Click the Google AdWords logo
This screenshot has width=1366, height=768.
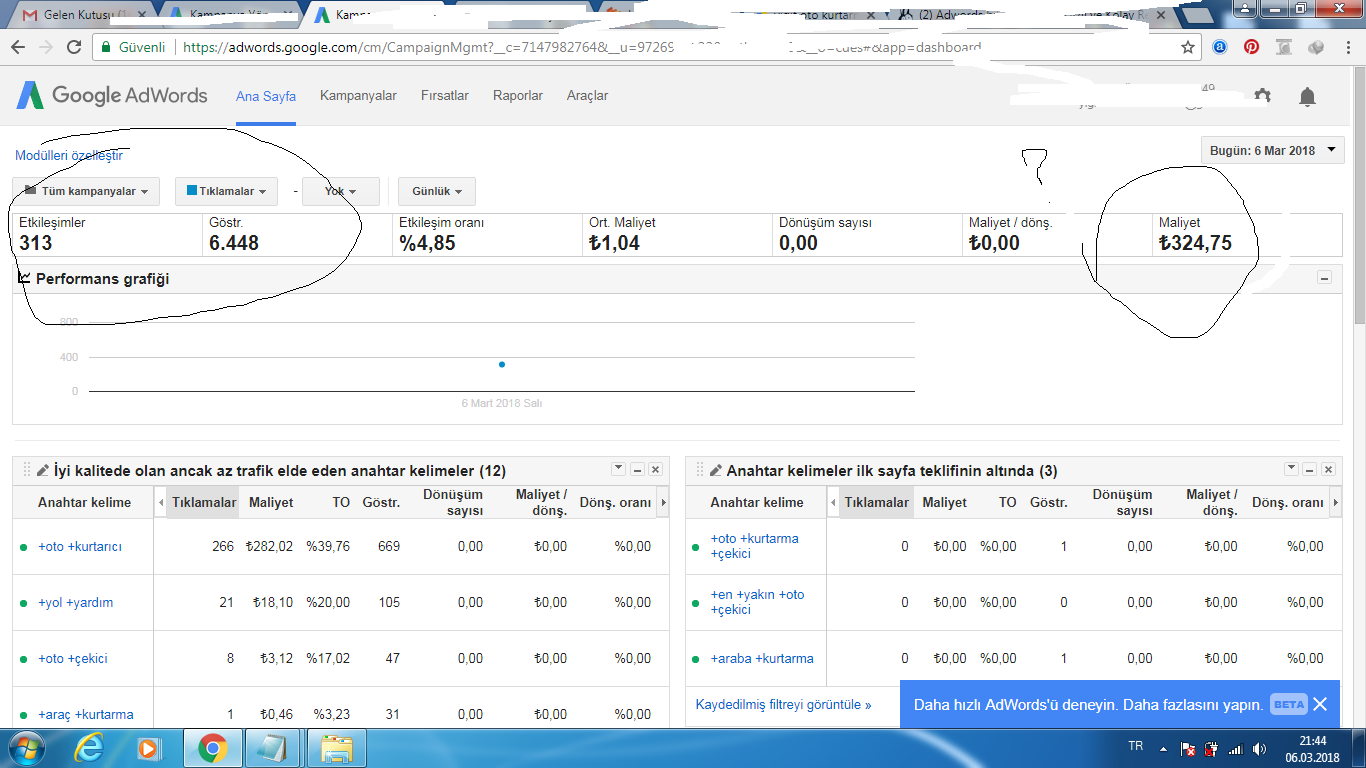[112, 95]
